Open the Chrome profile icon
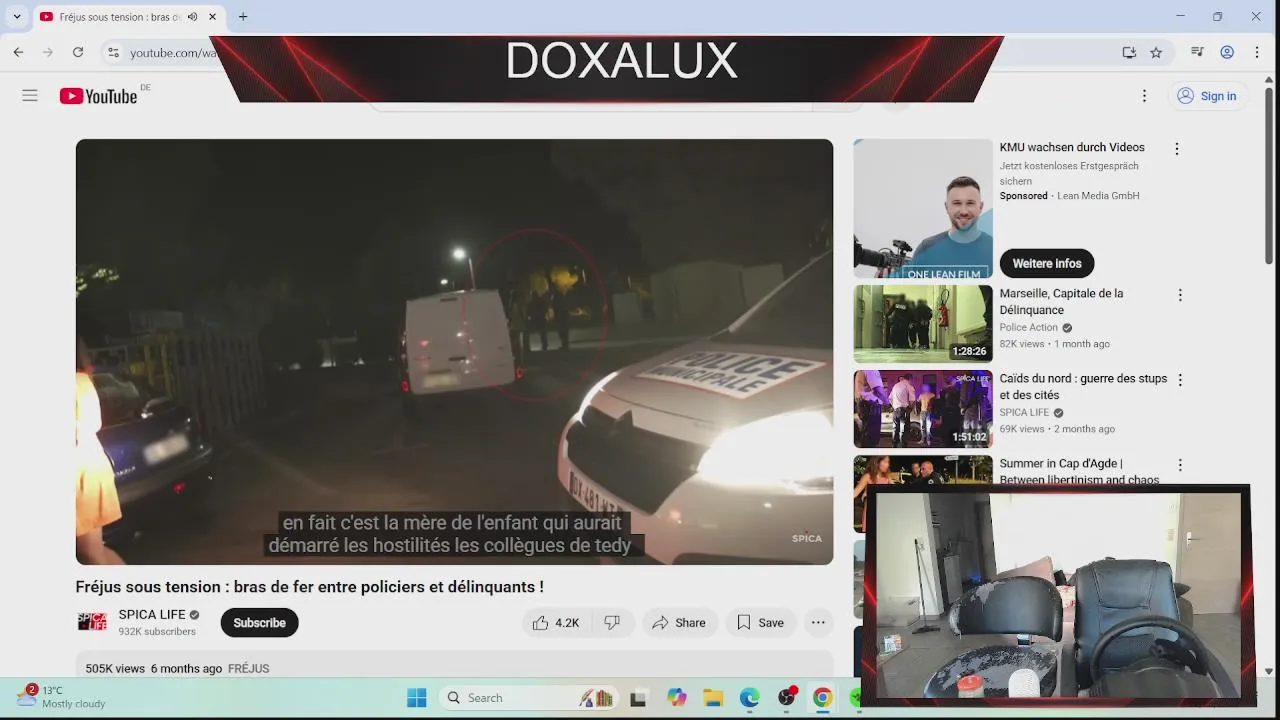 pos(1227,52)
